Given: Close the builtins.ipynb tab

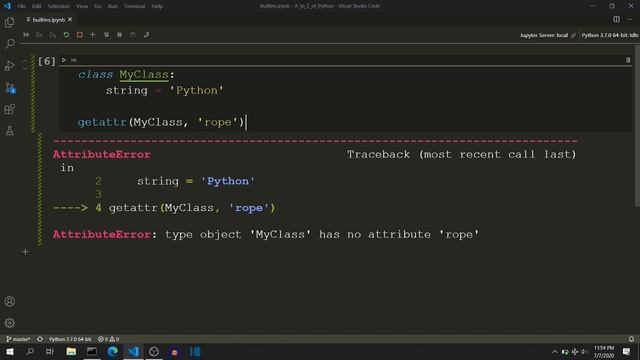Looking at the screenshot, I should (70, 20).
